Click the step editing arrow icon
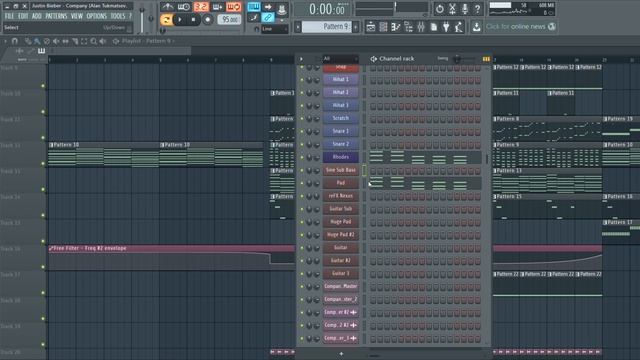Viewport: 640px width, 360px height. tap(268, 7)
